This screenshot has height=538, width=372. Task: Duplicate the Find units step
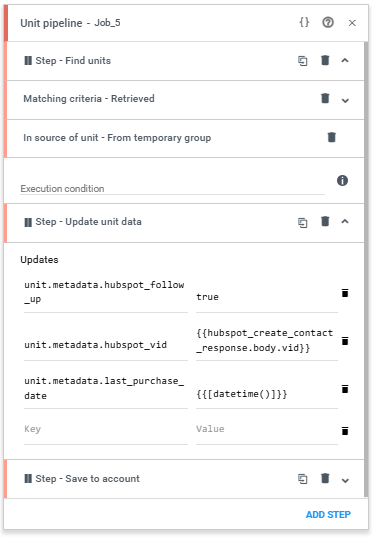pos(302,61)
